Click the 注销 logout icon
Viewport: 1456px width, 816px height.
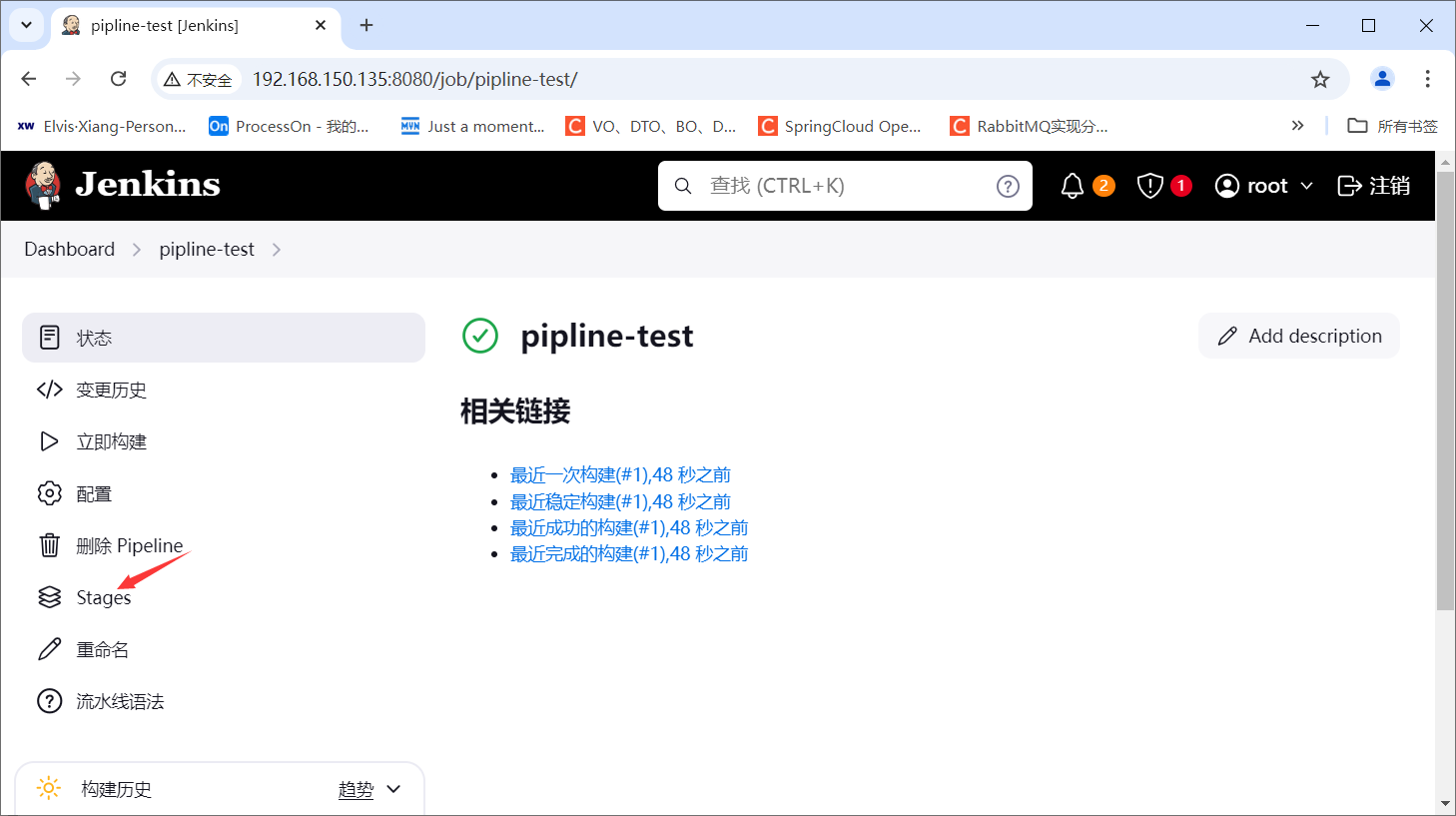tap(1349, 186)
